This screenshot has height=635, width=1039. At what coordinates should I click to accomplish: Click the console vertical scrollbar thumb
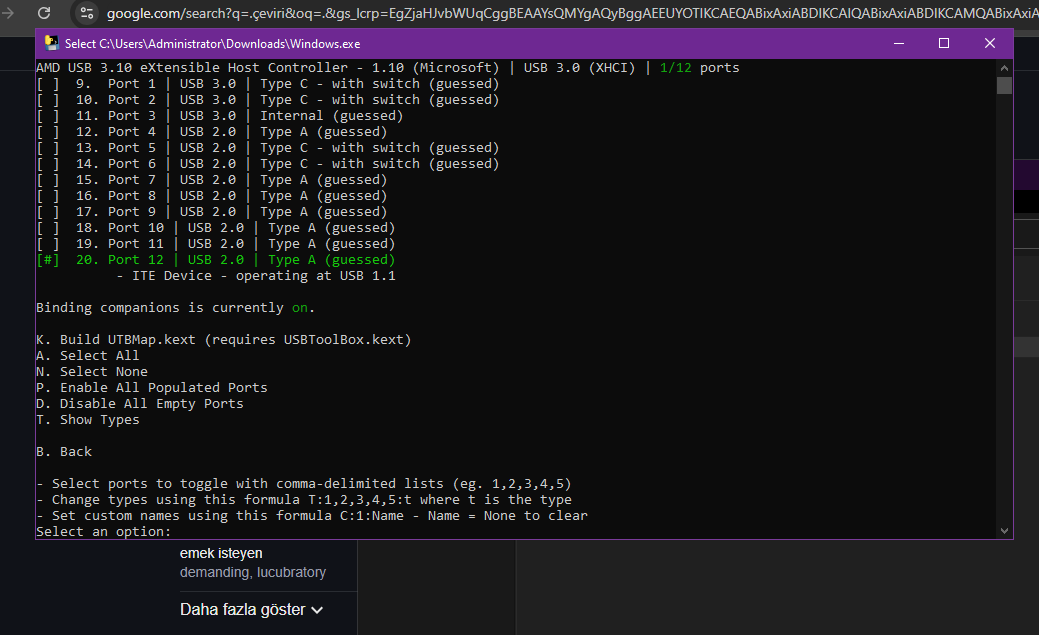click(1004, 85)
